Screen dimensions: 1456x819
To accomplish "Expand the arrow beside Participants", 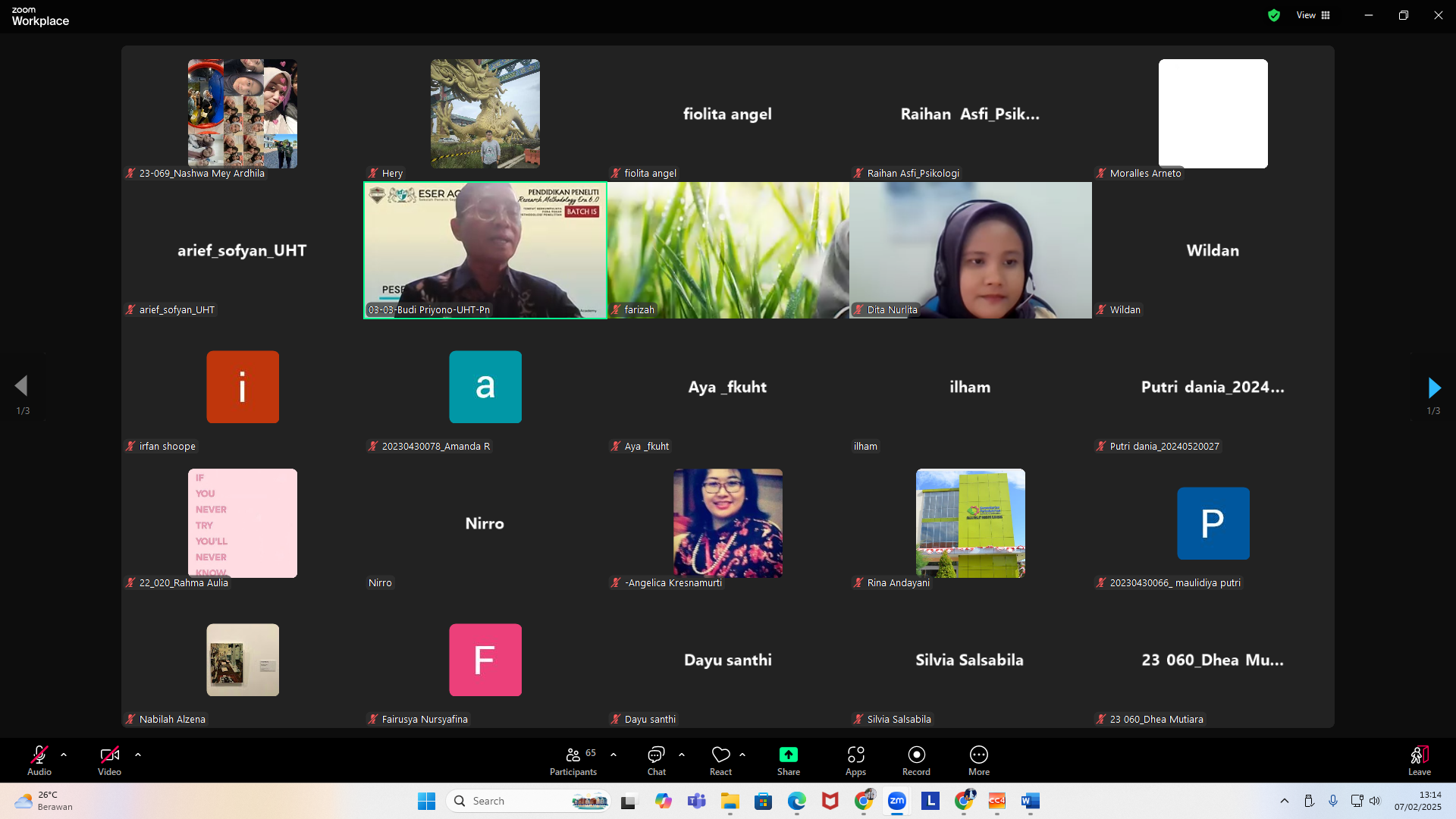I will (x=613, y=755).
